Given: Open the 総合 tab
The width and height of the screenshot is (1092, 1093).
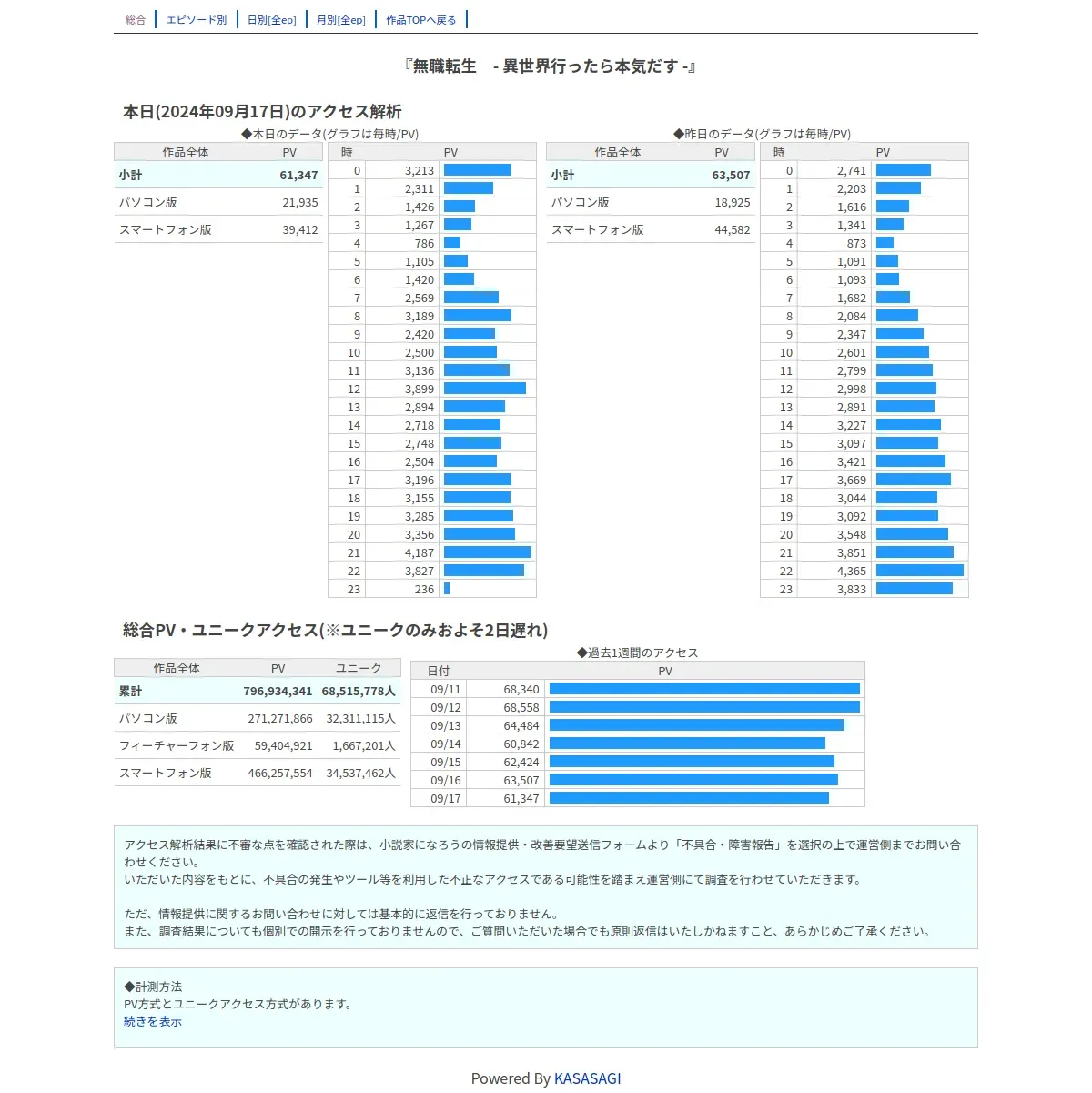Looking at the screenshot, I should click(x=136, y=20).
